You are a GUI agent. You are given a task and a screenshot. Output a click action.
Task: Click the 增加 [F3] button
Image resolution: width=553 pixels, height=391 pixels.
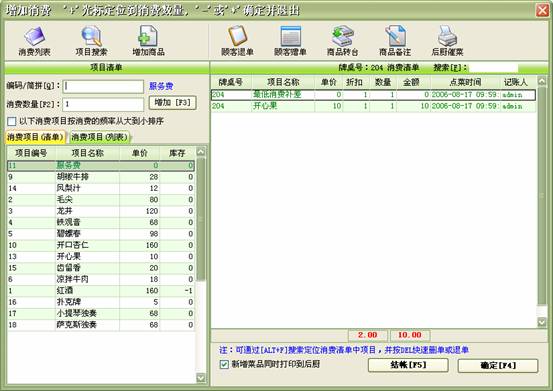point(172,103)
